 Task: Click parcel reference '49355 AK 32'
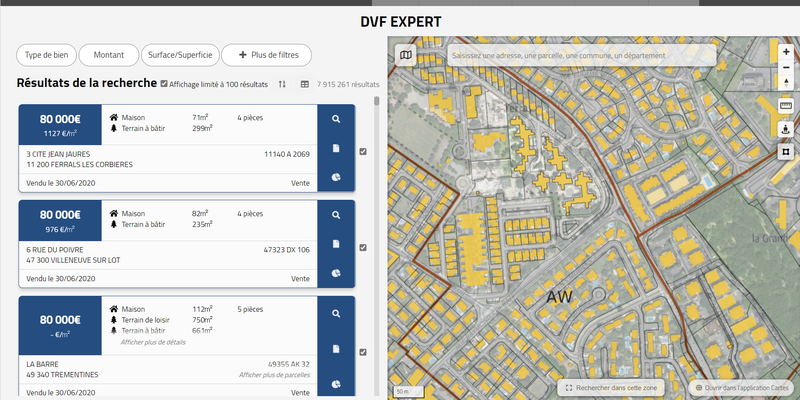289,364
